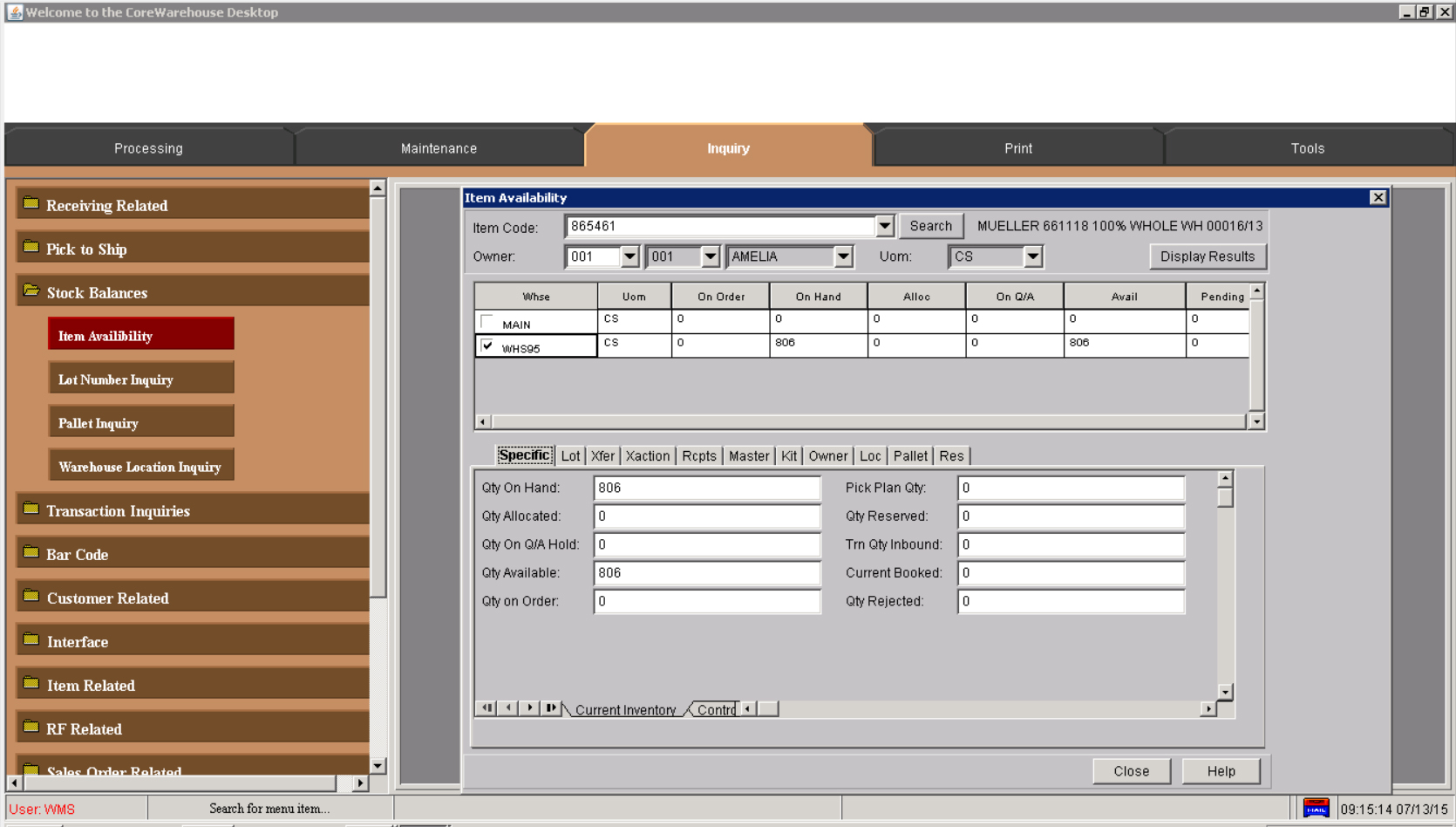Open the Mail status bar icon

1317,807
